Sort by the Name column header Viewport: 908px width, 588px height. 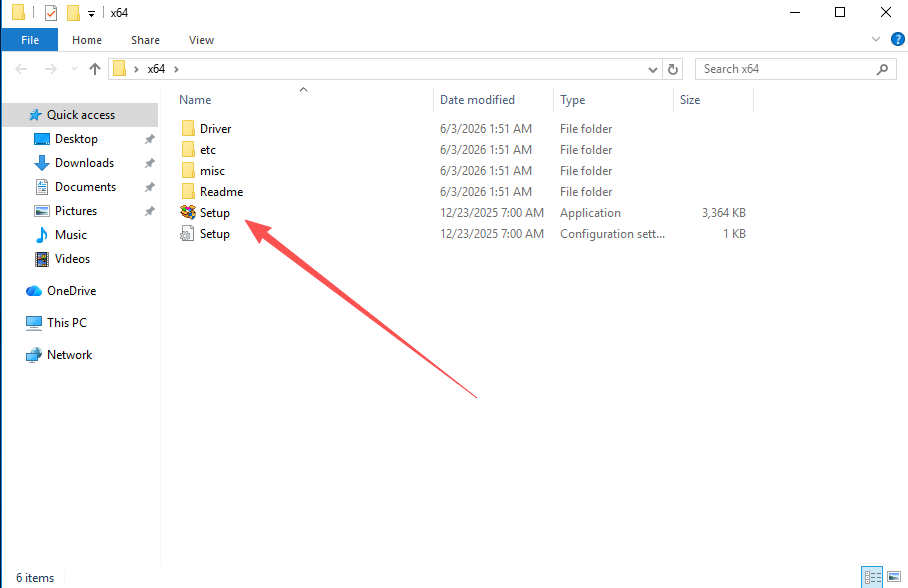point(195,100)
